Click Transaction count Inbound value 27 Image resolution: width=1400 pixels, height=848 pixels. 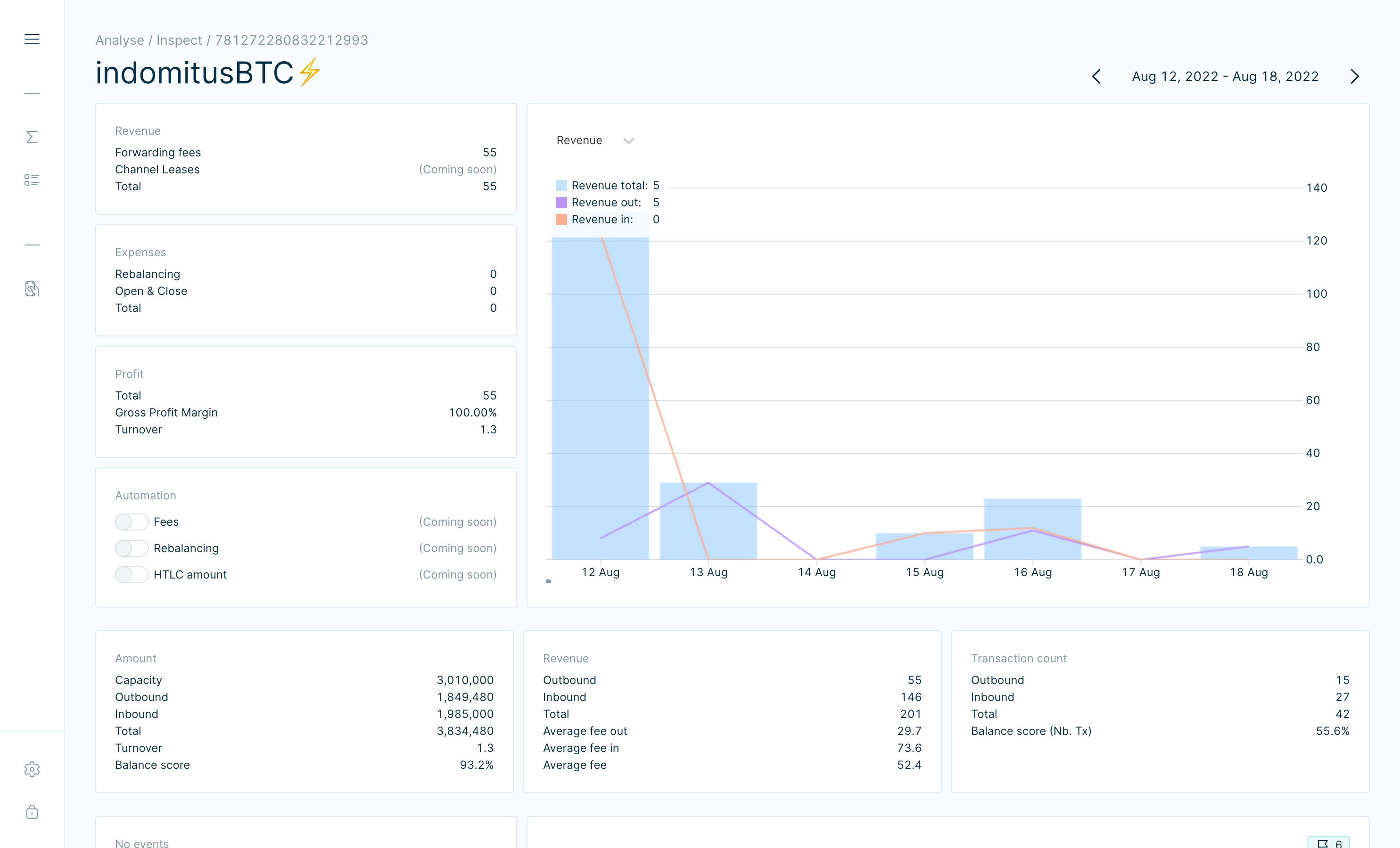(x=1342, y=697)
